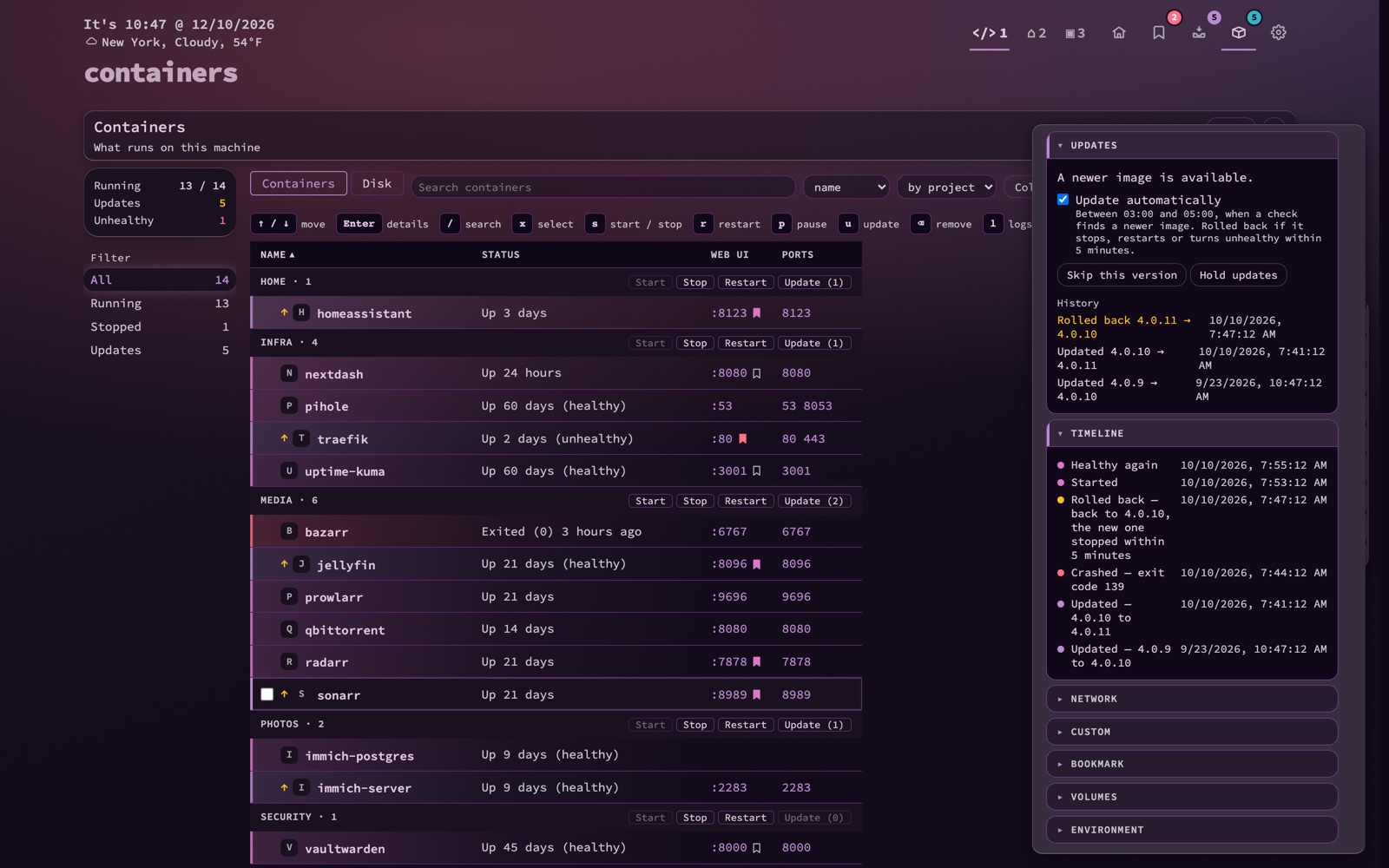Viewport: 1389px width, 868px height.
Task: Switch to workspace tab 3
Action: tap(1076, 33)
